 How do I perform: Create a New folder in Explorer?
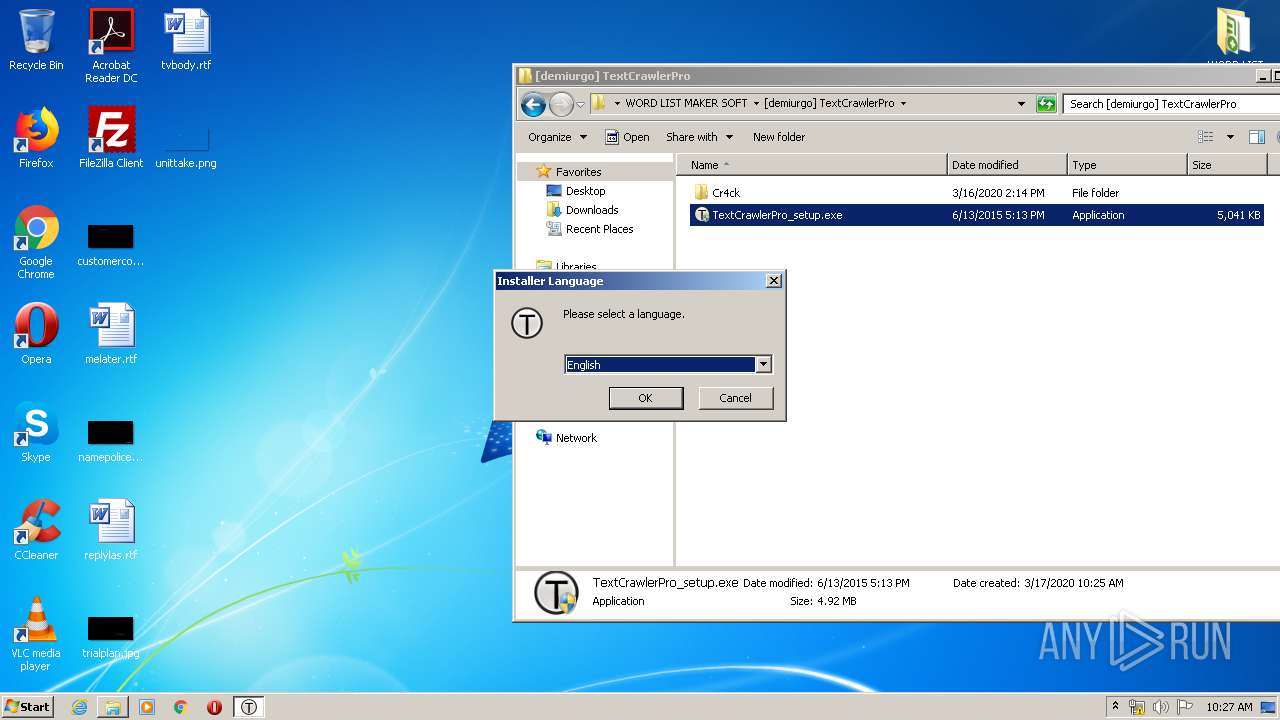tap(779, 137)
